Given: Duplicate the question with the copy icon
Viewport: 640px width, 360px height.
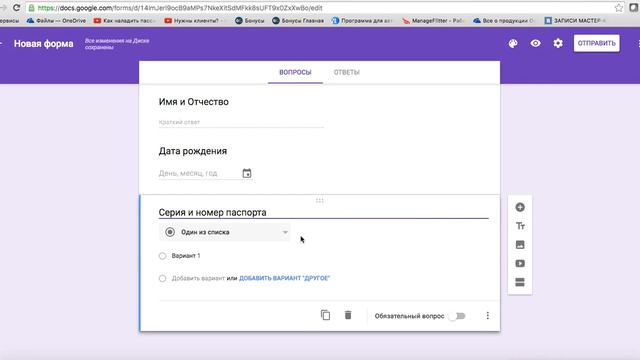Looking at the screenshot, I should [x=325, y=315].
